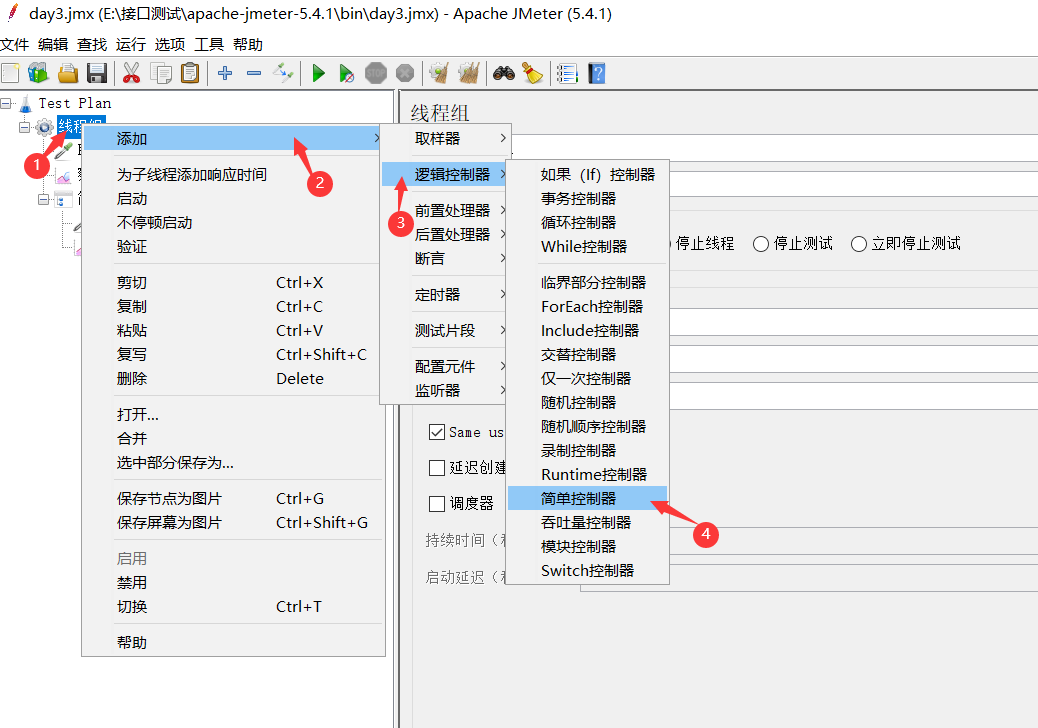Choose 如果 (If) 控制器
This screenshot has height=728, width=1038.
[x=587, y=175]
